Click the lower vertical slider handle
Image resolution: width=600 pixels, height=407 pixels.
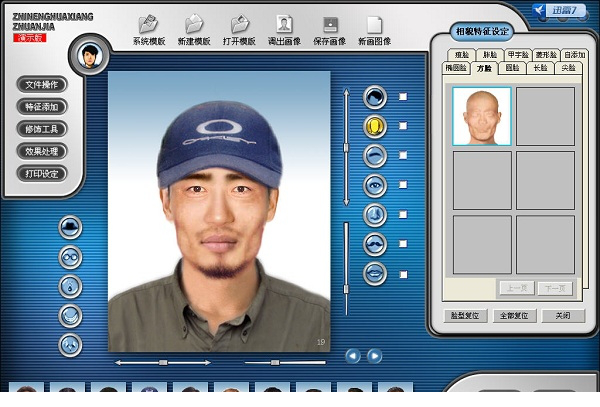pos(346,289)
